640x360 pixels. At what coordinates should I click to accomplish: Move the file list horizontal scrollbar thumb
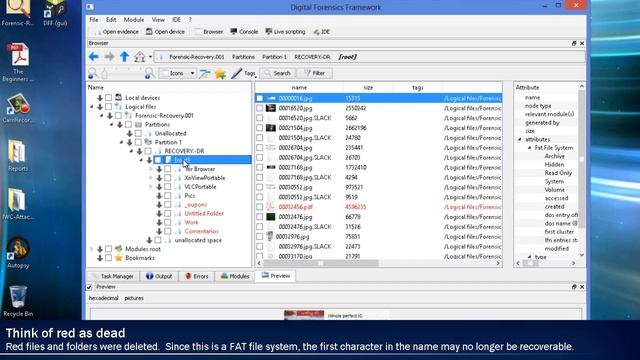[x=320, y=264]
